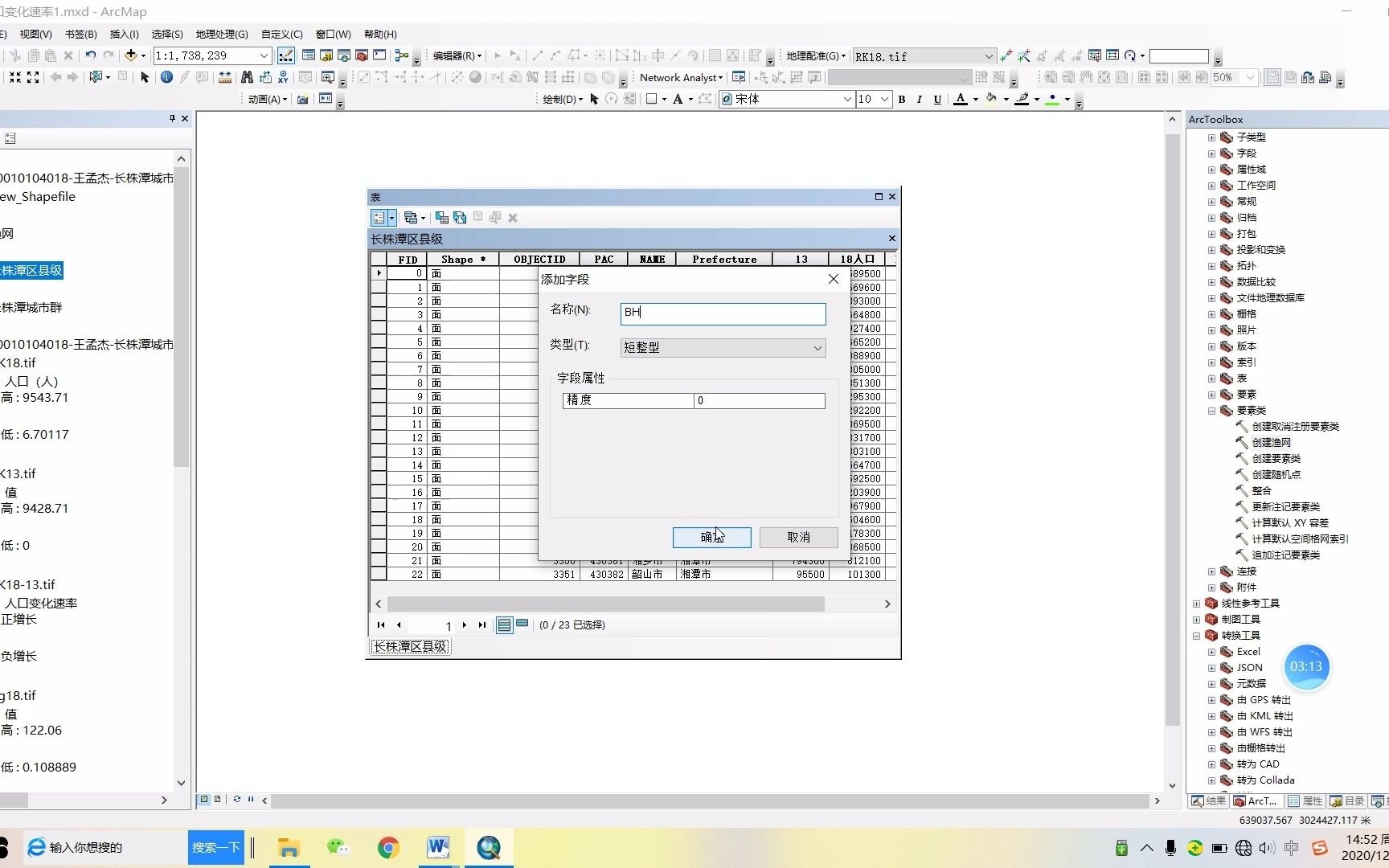Screen dimensions: 1389x868
Task: Open the 宋体 font name dropdown
Action: [847, 99]
